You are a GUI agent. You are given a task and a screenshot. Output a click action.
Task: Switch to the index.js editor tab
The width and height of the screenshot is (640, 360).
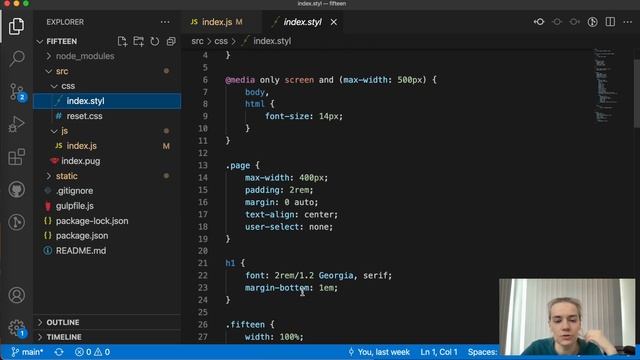coord(217,22)
